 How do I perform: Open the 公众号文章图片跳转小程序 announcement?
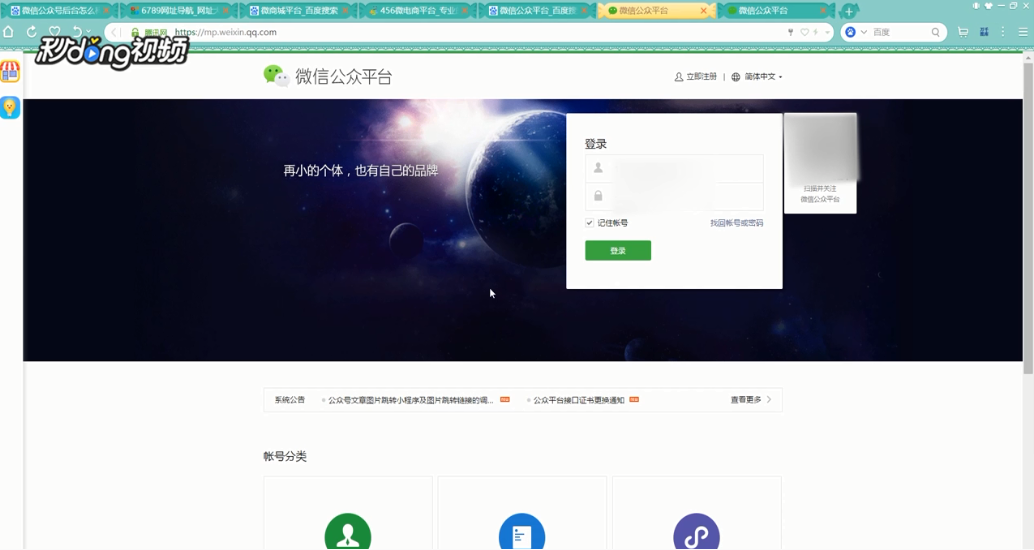[x=410, y=400]
